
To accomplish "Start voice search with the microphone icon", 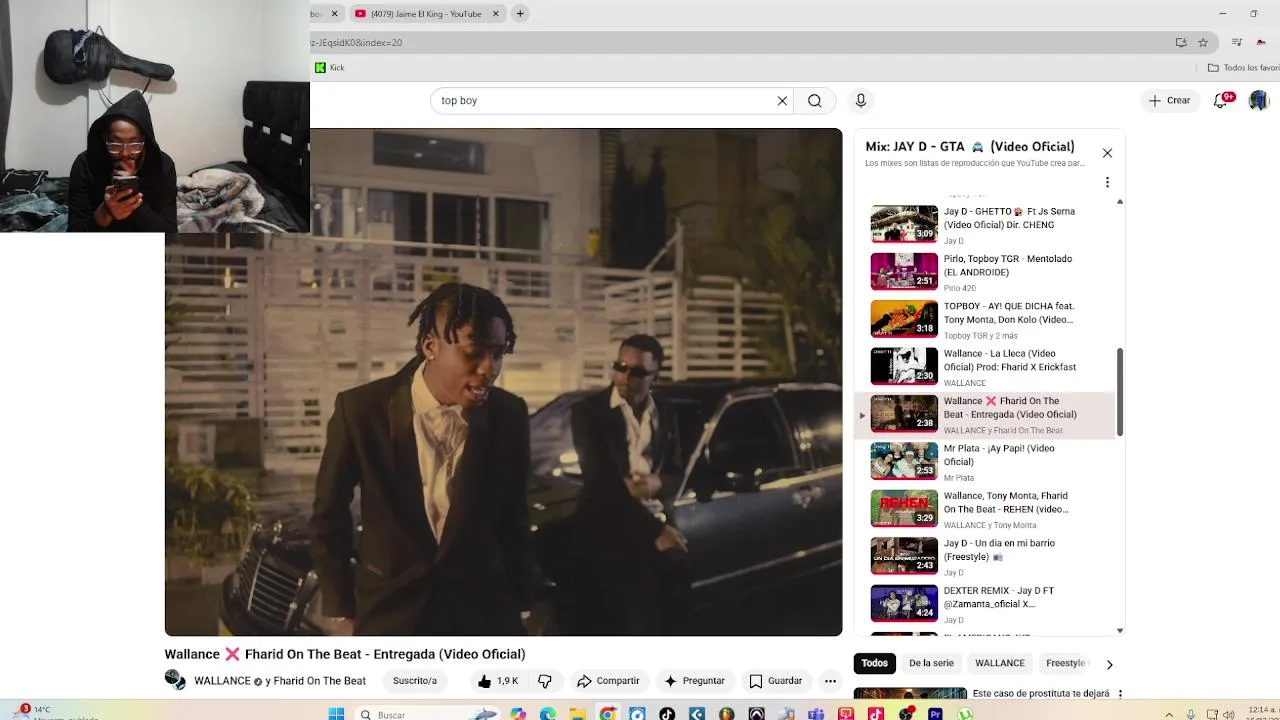I will point(860,100).
